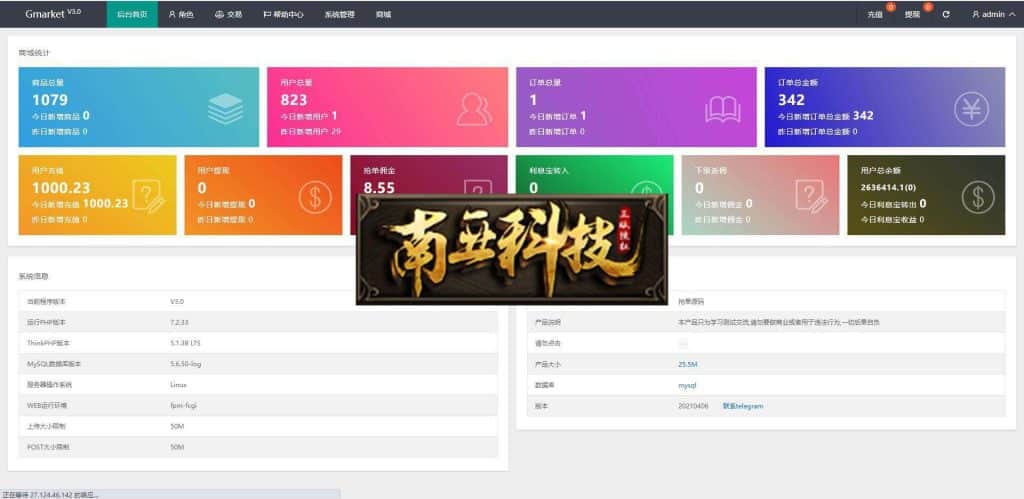Click the 用户提现 orange card
The width and height of the screenshot is (1024, 499).
click(x=263, y=195)
